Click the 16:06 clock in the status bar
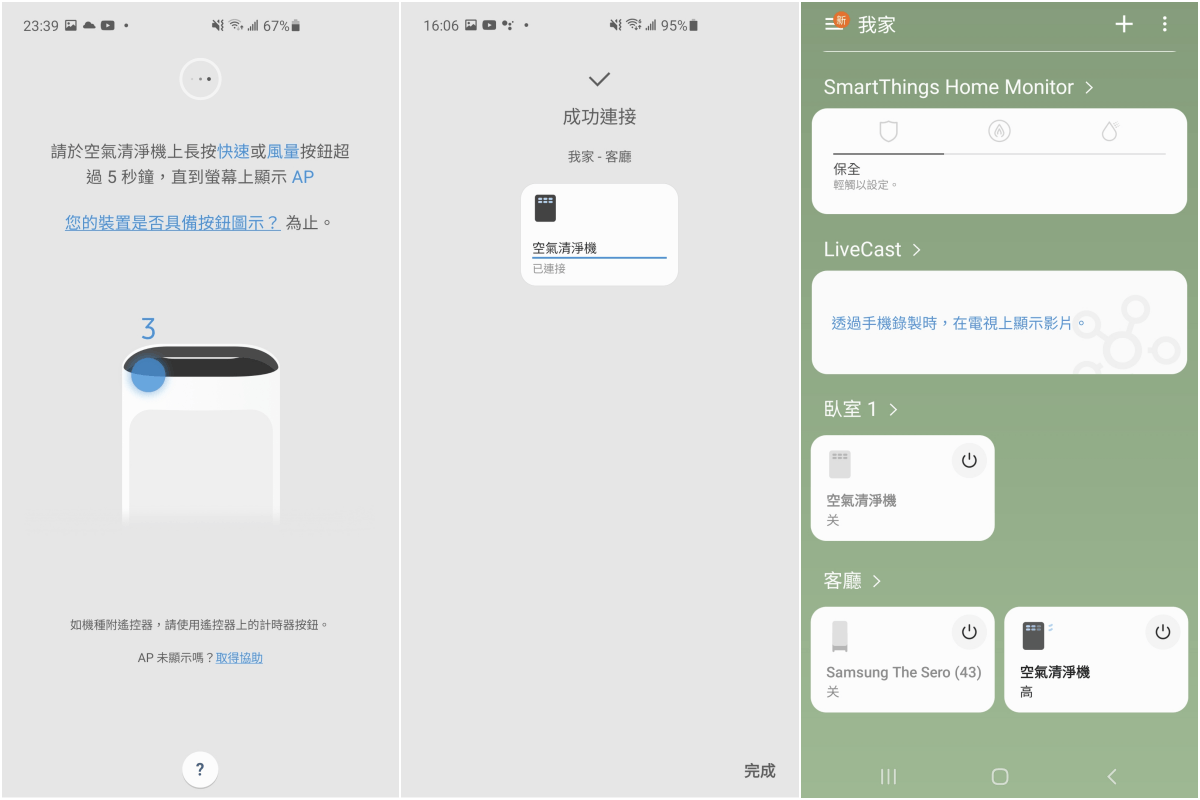The image size is (1200, 800). [x=441, y=26]
